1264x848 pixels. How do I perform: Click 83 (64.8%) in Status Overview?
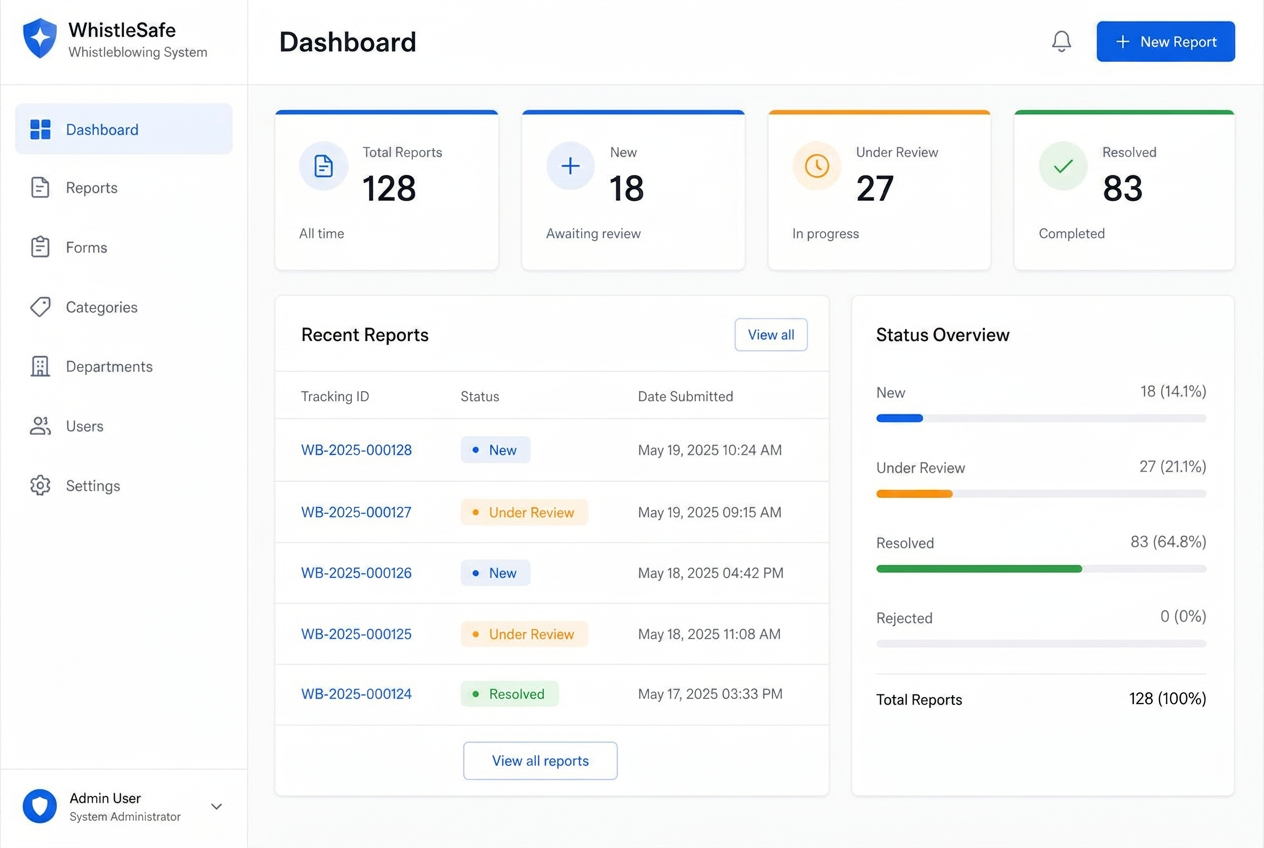1168,542
